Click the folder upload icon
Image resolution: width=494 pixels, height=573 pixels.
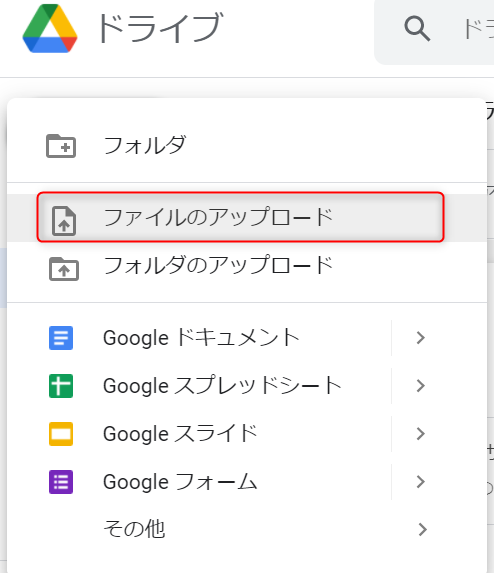64,269
